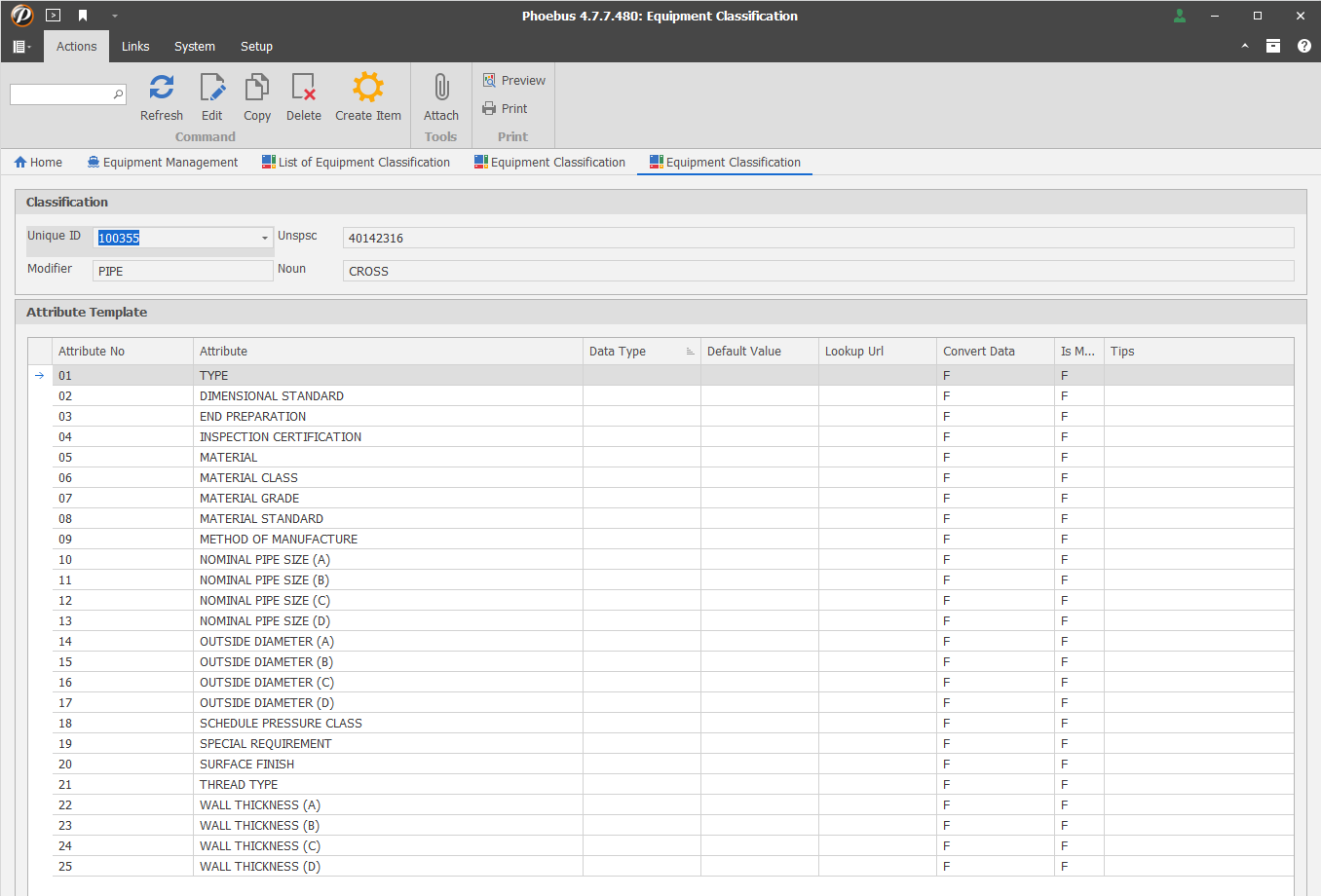Screen dimensions: 1321x896
Task: Select NOMINAL PIPE SIZE (A) row
Action: [672, 560]
